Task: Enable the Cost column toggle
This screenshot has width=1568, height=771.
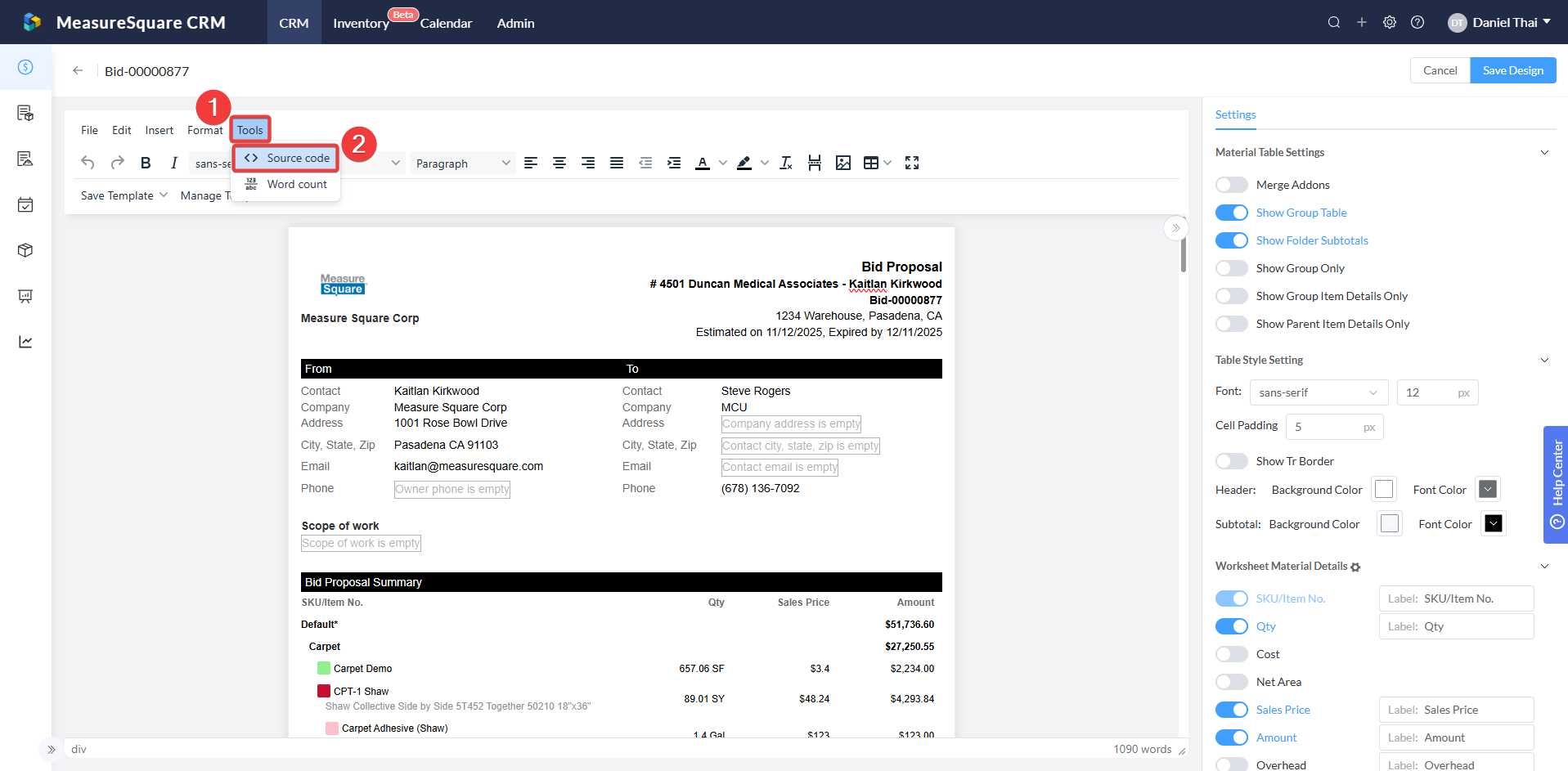Action: click(x=1232, y=654)
